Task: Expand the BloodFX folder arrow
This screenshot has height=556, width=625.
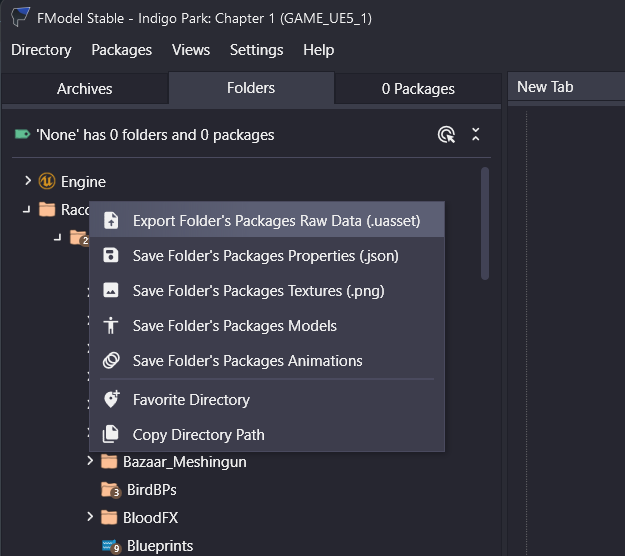Action: point(90,517)
